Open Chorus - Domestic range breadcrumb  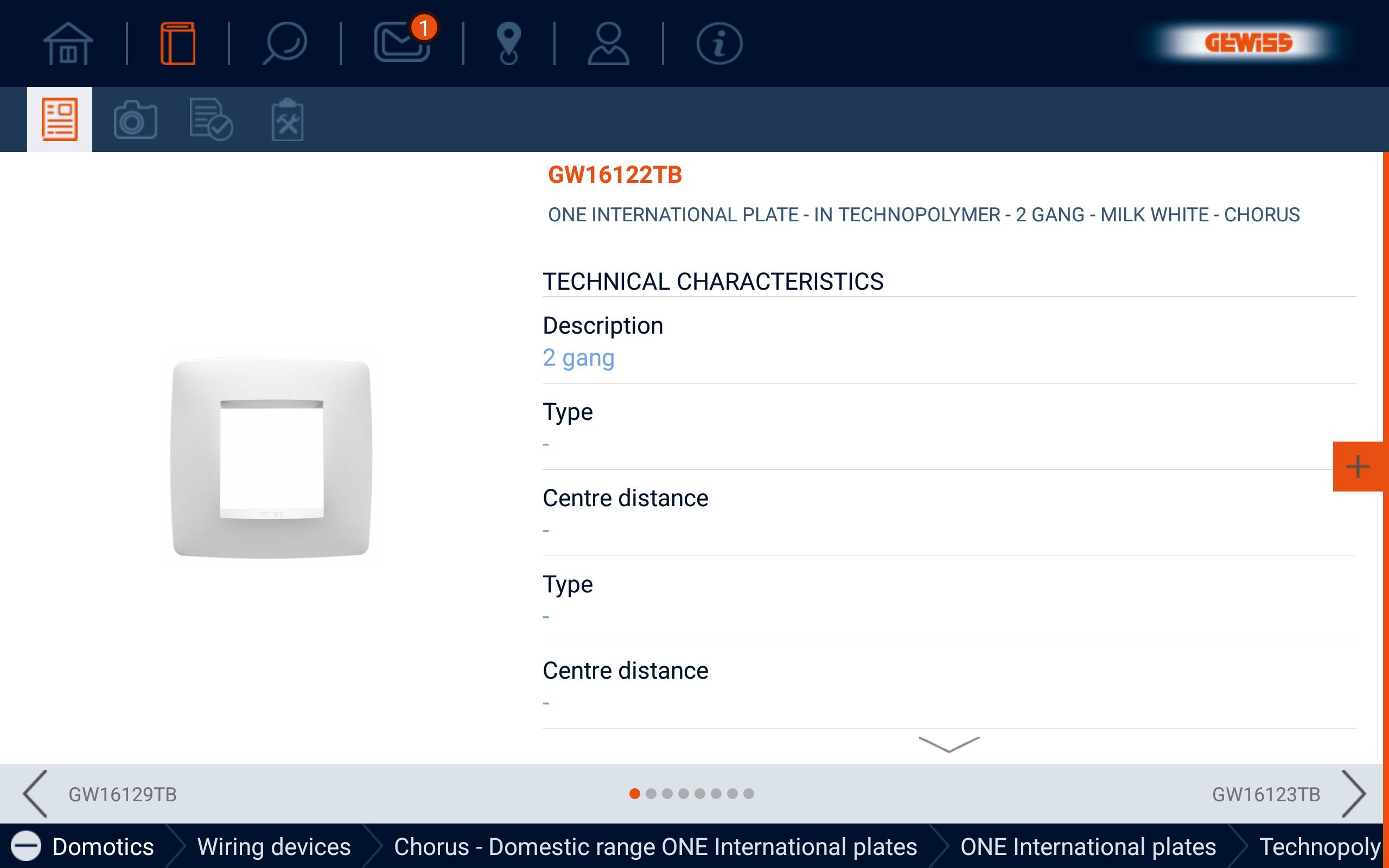[x=655, y=847]
